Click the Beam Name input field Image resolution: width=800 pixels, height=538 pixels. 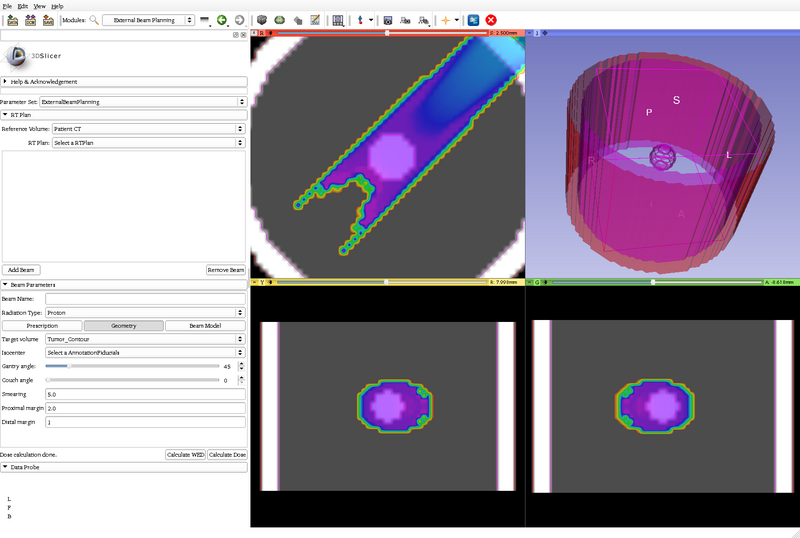pyautogui.click(x=145, y=299)
